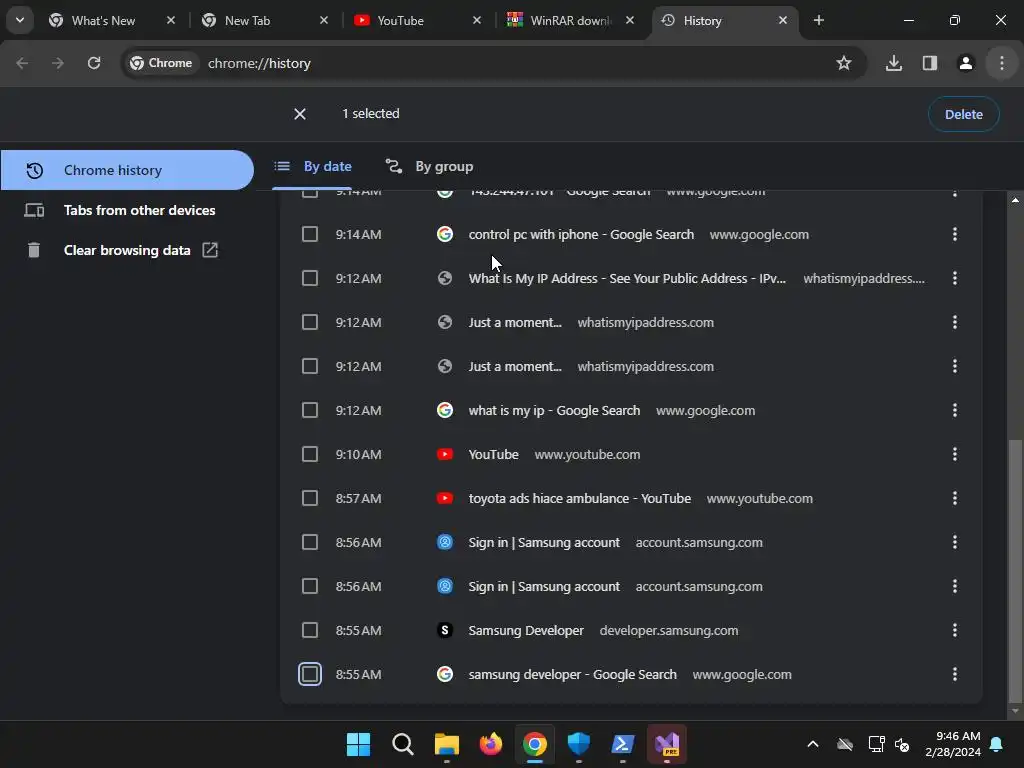
Task: Open Clear browsing data
Action: [x=127, y=250]
